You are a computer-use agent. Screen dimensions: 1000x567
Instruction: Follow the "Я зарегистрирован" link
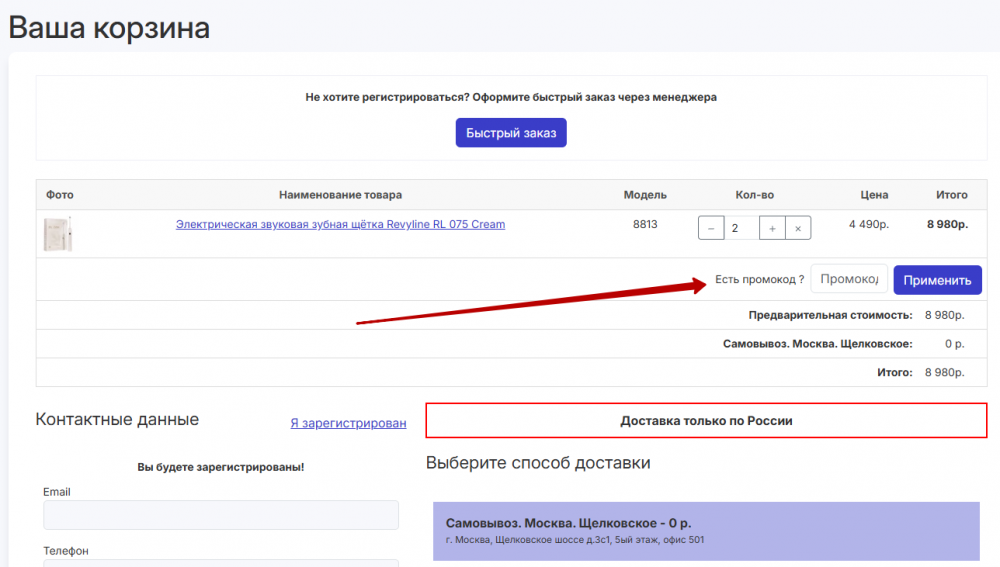tap(348, 423)
